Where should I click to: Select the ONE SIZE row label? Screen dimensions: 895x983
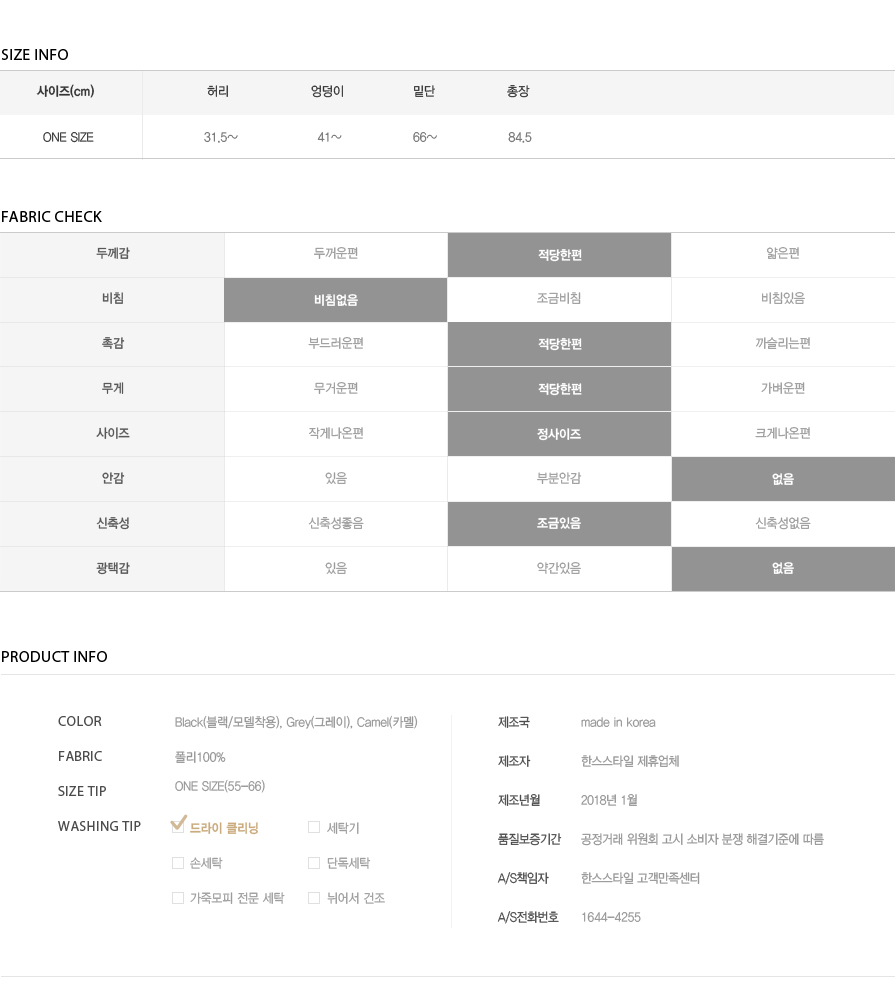68,137
